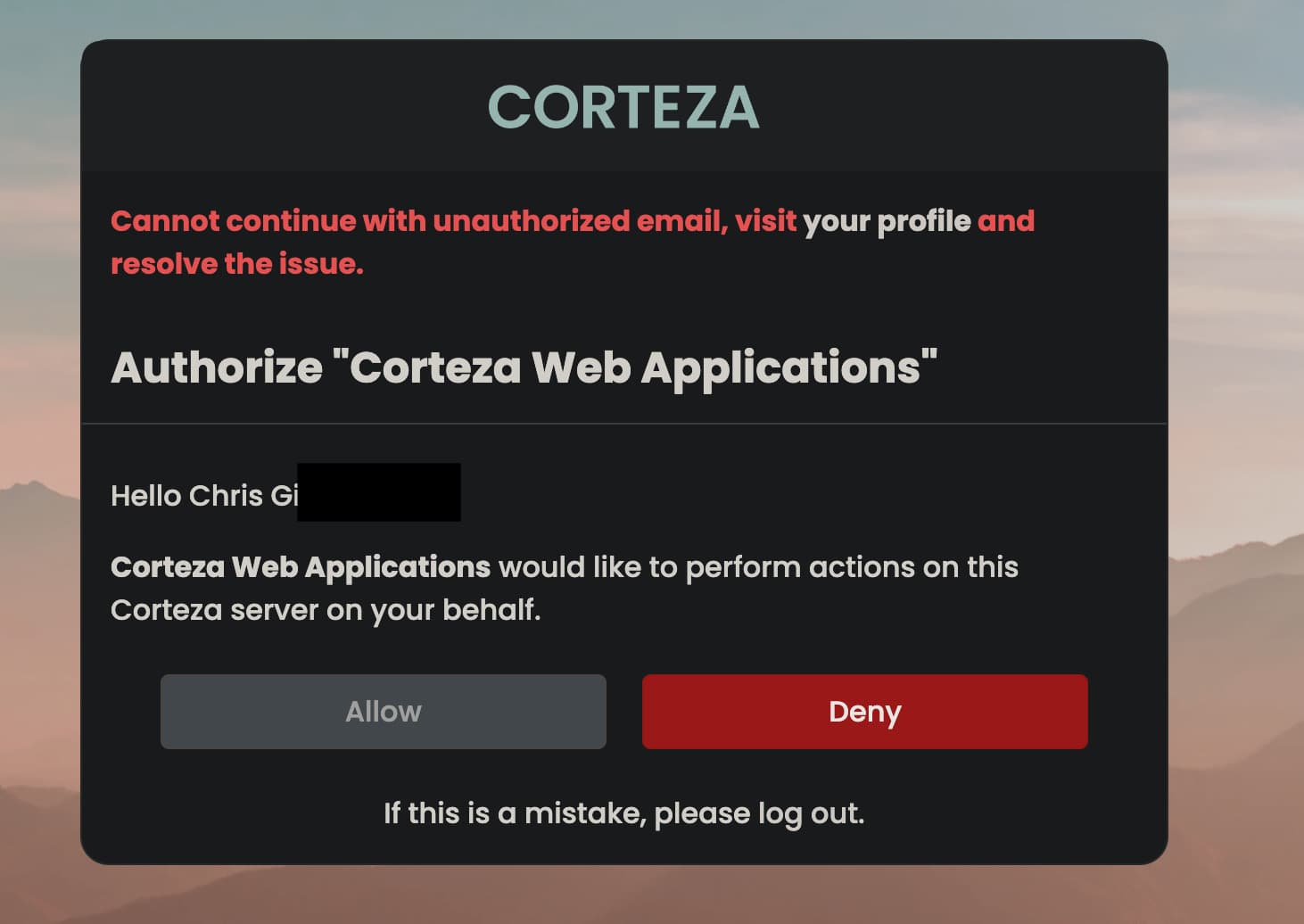The width and height of the screenshot is (1304, 924).
Task: Click the CORTEZA logo
Action: click(623, 107)
